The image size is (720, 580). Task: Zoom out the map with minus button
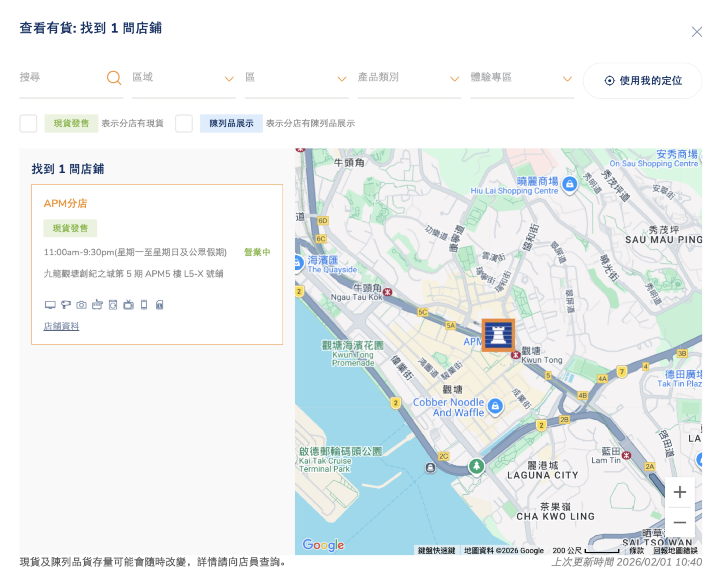[680, 522]
